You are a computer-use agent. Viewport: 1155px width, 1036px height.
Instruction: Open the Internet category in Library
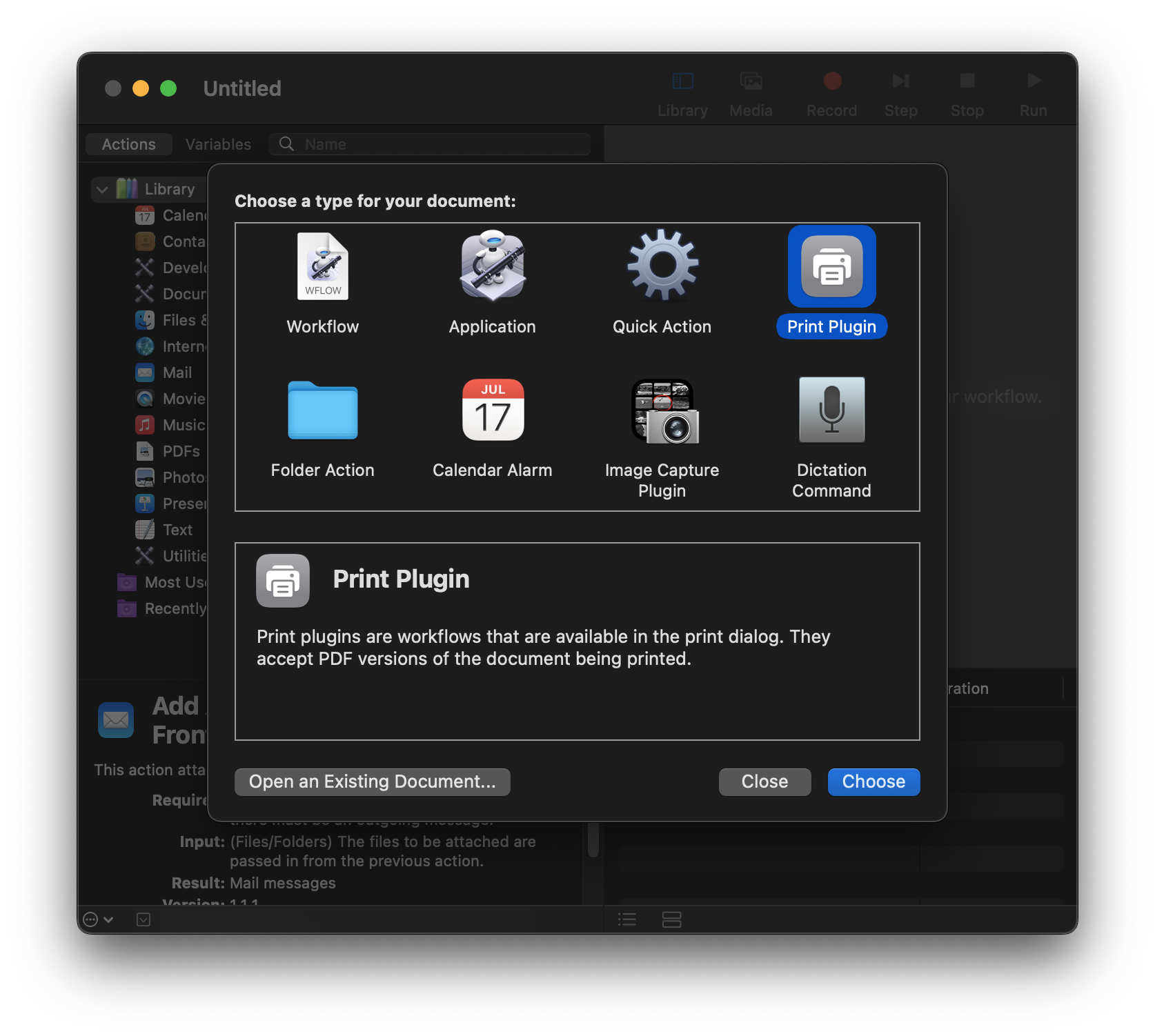(x=171, y=346)
